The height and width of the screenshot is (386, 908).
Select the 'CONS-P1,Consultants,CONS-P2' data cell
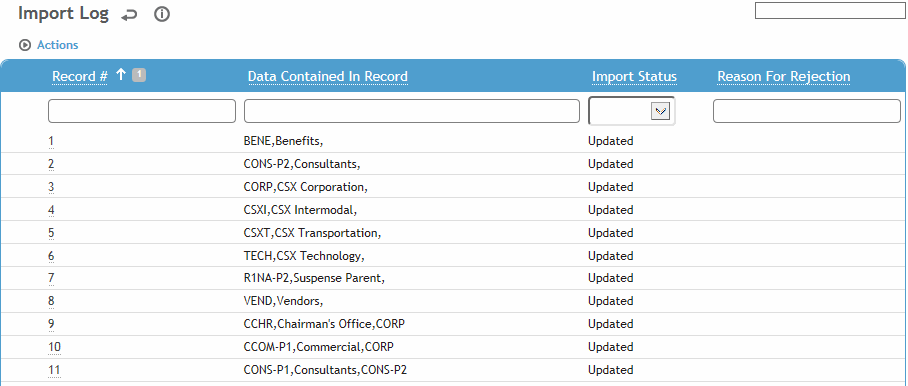(x=325, y=370)
